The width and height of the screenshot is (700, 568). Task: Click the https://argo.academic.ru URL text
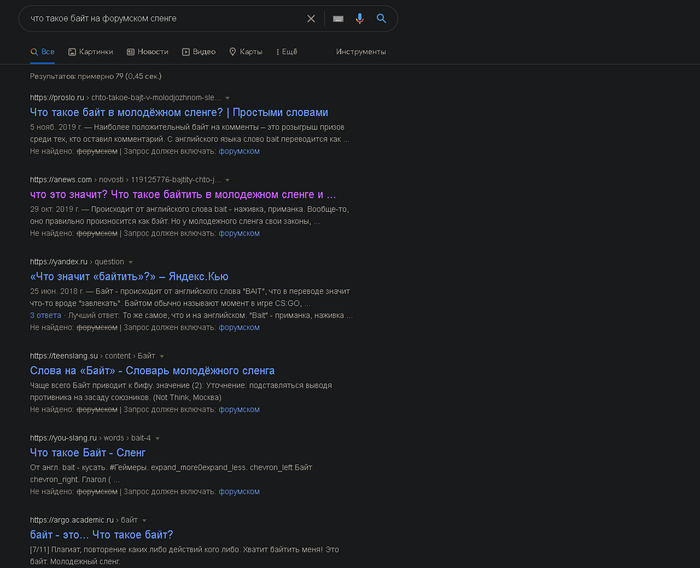[x=72, y=520]
